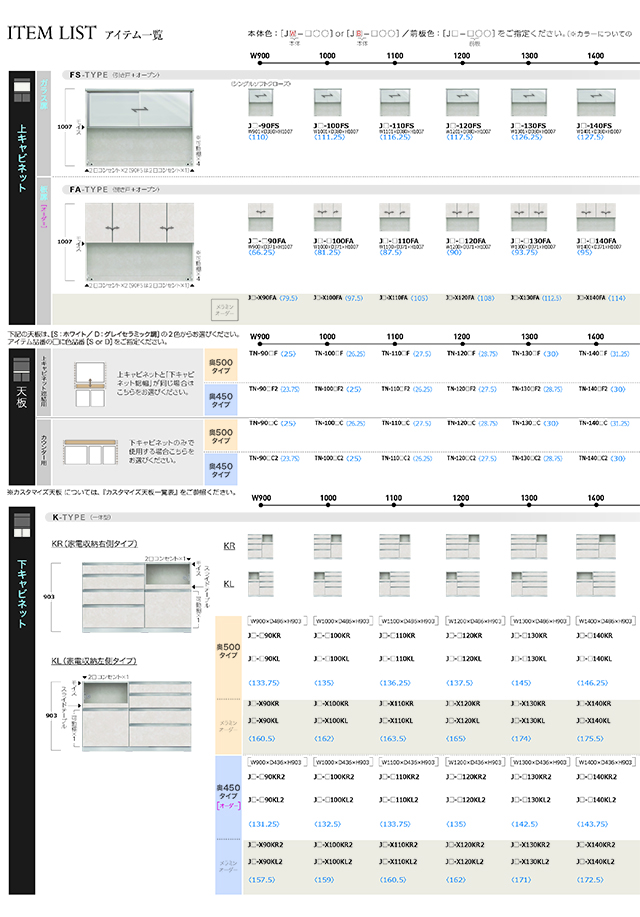Image resolution: width=640 pixels, height=917 pixels.
Task: Select the orange 奥500タイプ label for lower cabinets
Action: coord(230,651)
